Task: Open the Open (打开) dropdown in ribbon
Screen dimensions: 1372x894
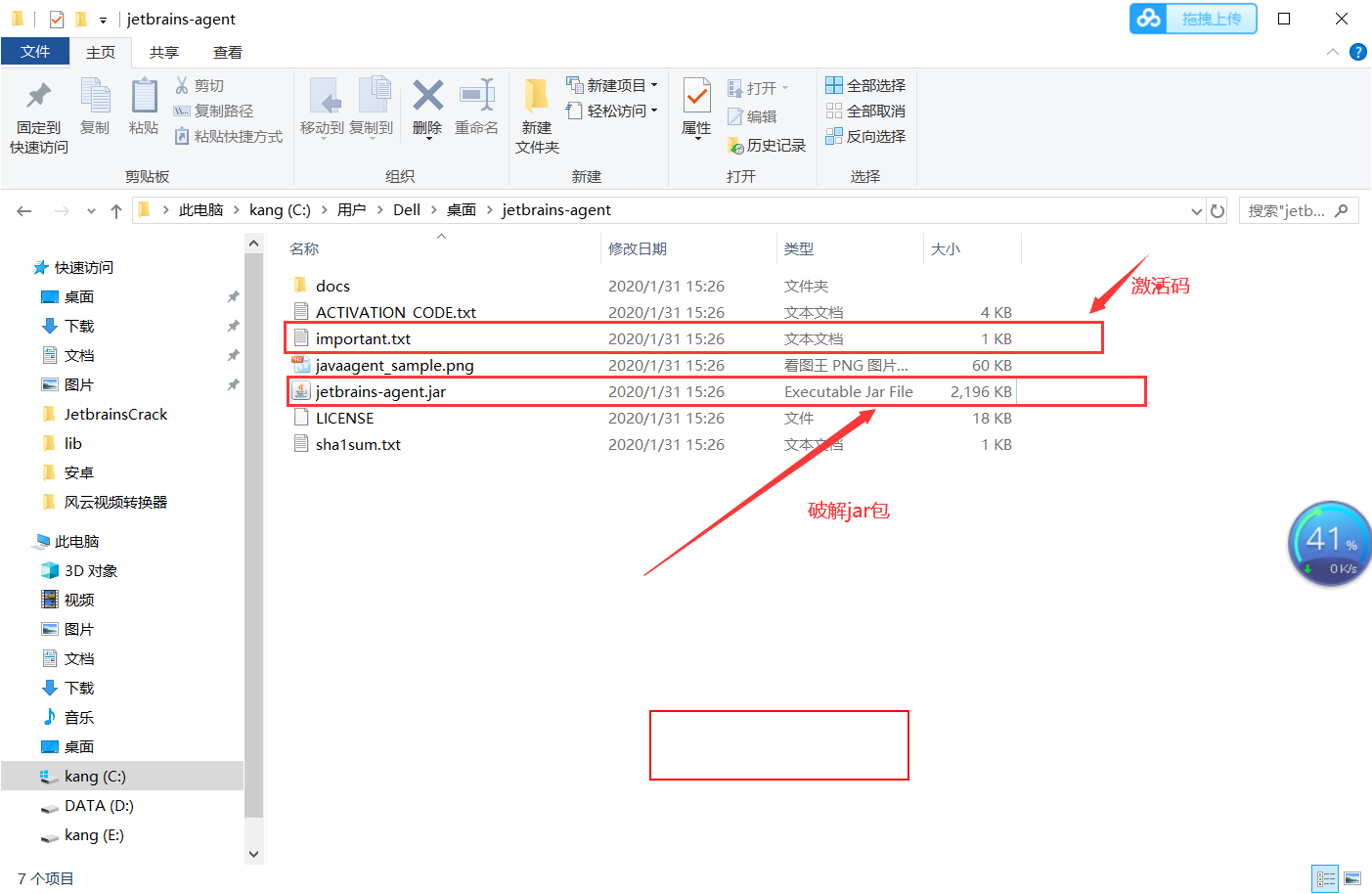Action: coord(759,89)
